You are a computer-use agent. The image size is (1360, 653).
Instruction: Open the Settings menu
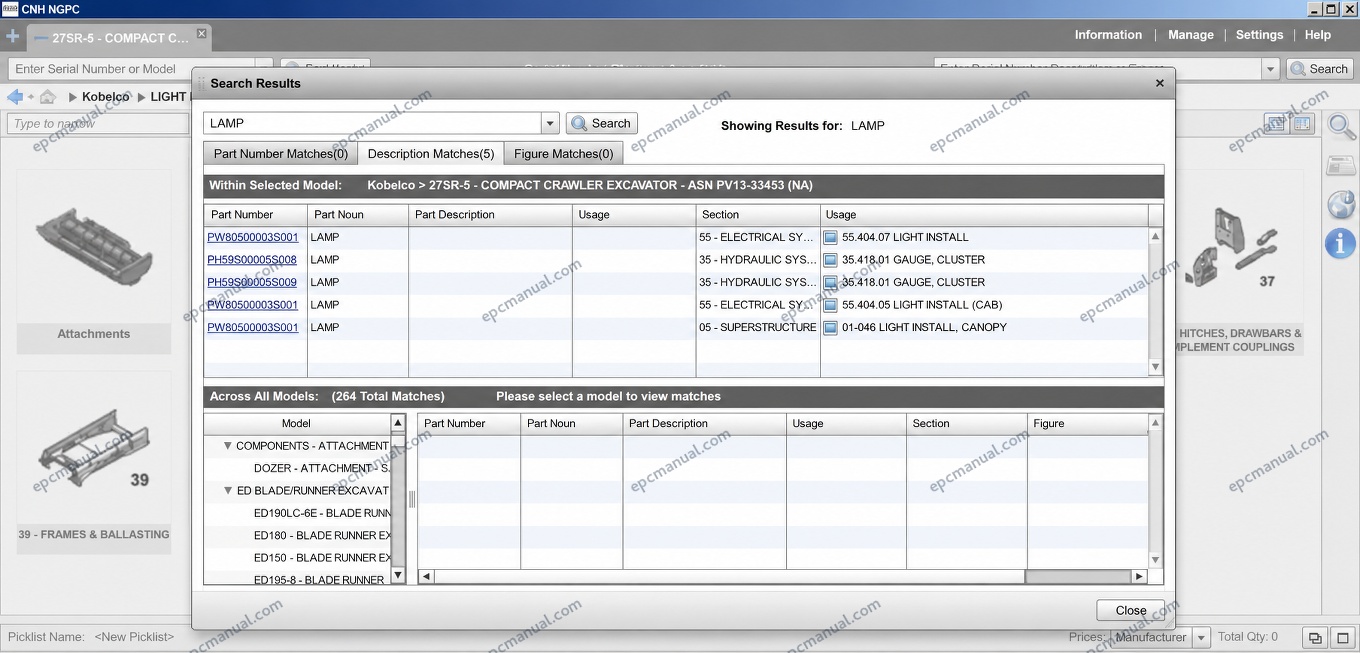[x=1259, y=35]
